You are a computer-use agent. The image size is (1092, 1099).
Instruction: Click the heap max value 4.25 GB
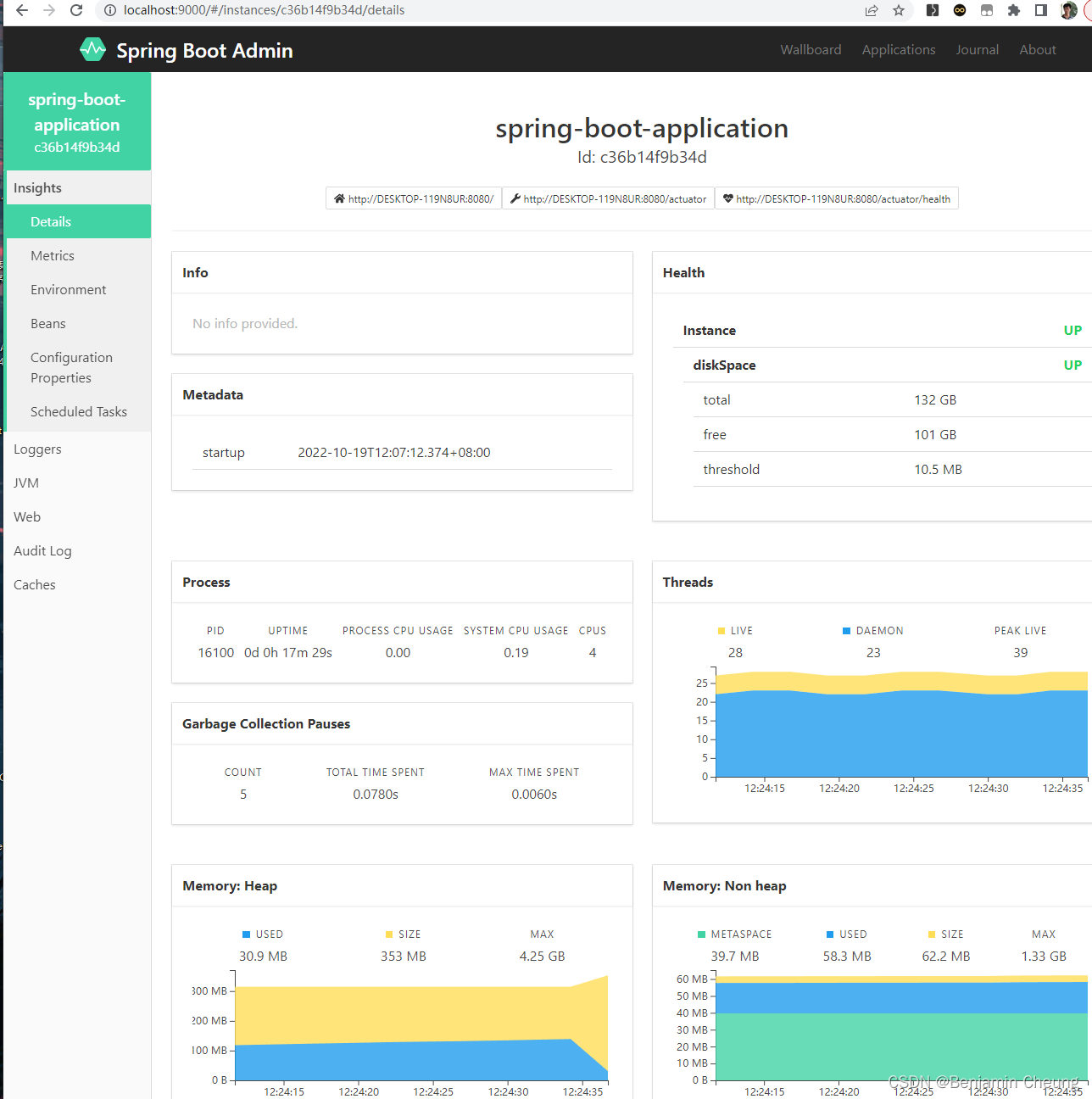tap(542, 956)
